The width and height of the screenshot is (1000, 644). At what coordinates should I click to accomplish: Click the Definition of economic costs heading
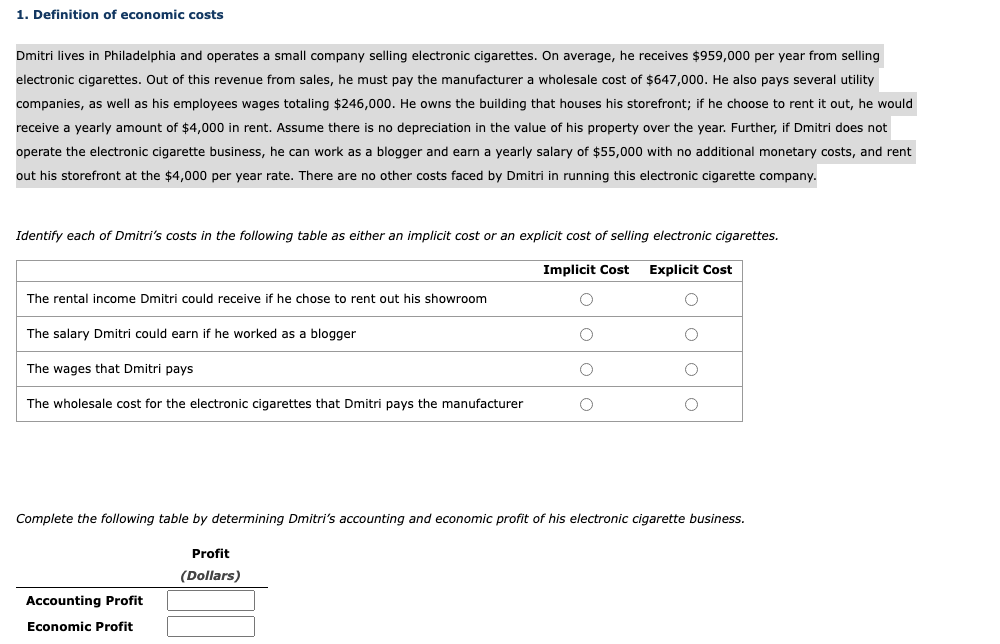119,14
